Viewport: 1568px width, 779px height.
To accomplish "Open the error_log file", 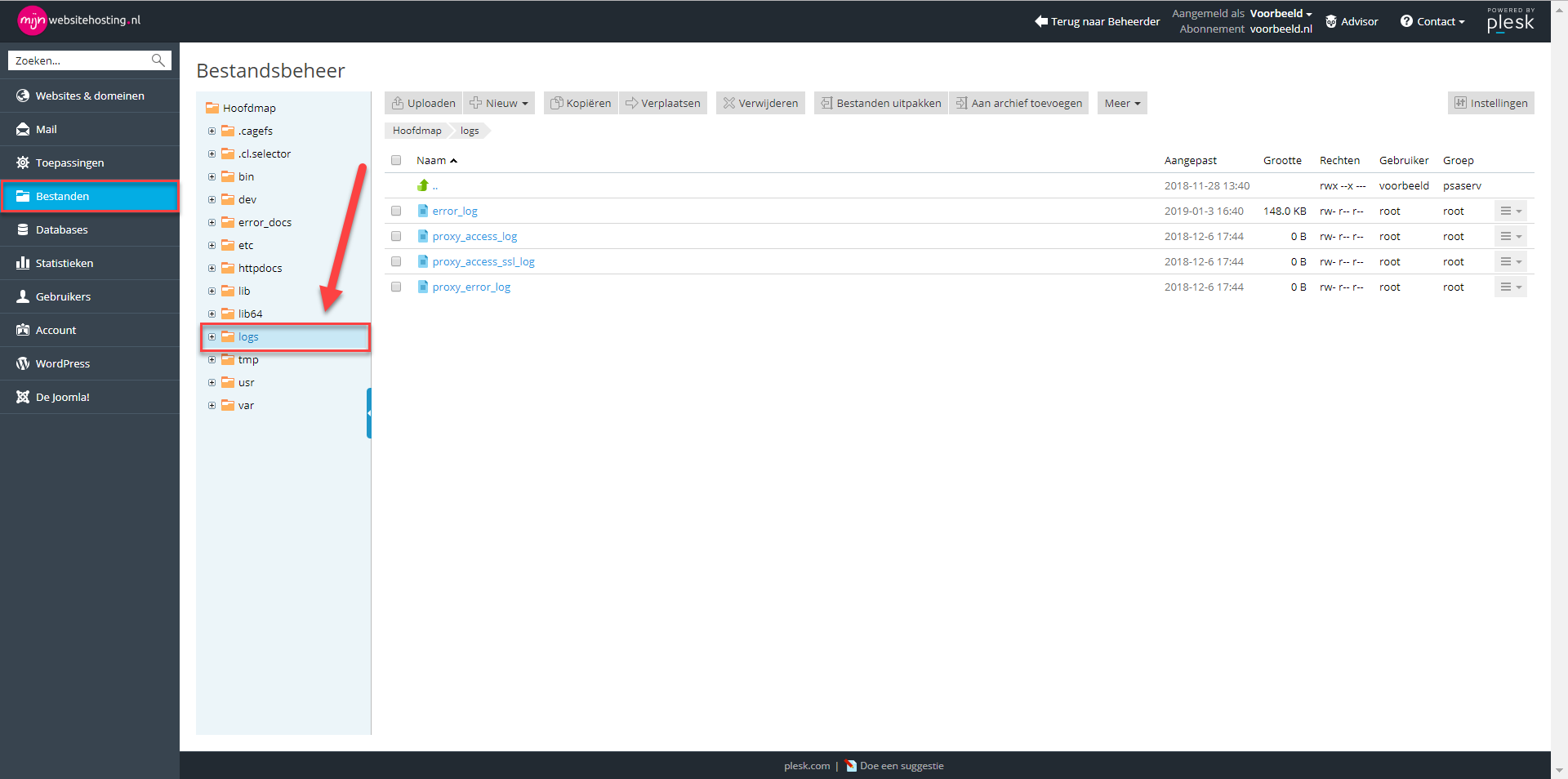I will [x=455, y=211].
